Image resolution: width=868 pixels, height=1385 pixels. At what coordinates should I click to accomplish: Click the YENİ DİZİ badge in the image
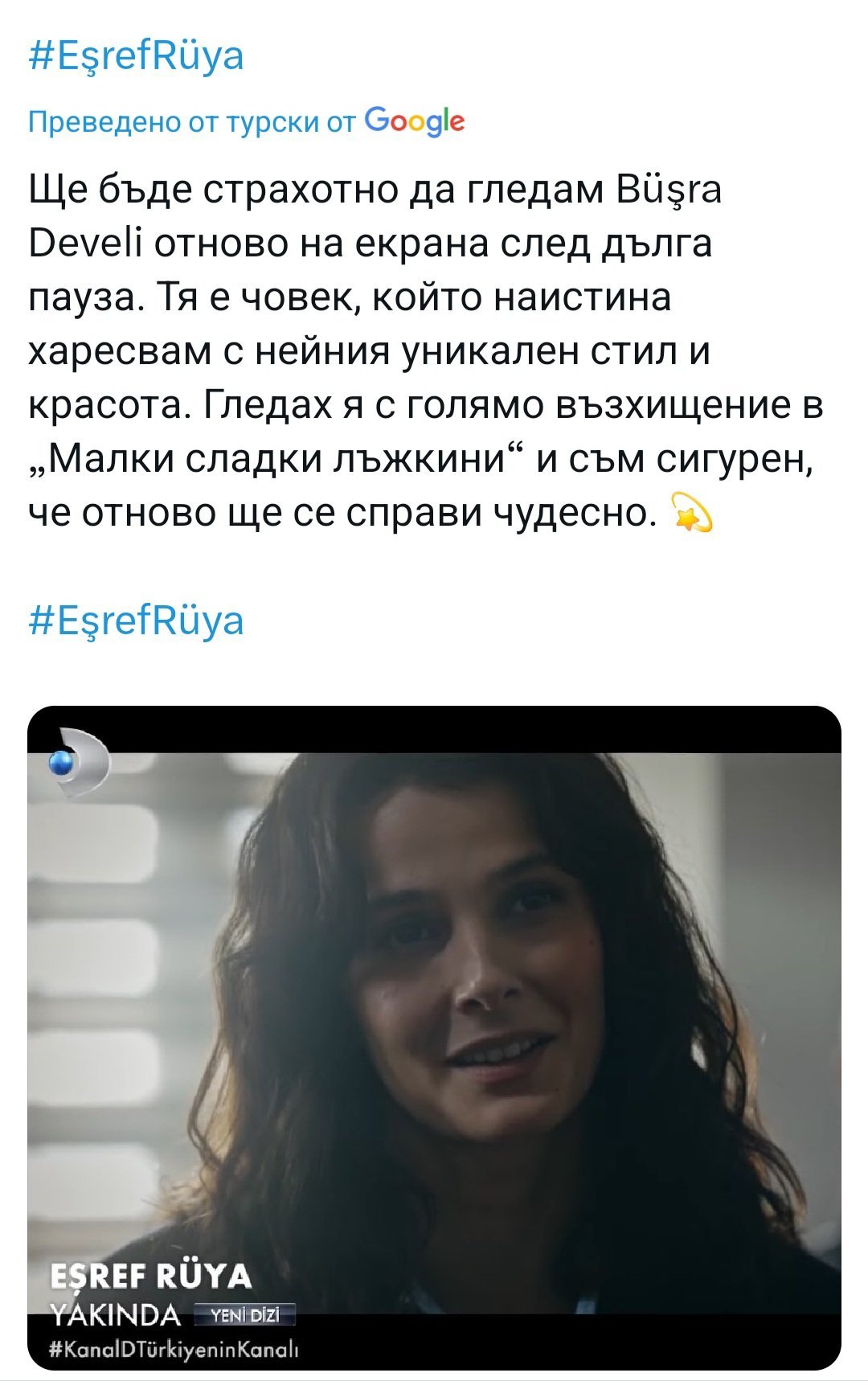coord(245,1315)
